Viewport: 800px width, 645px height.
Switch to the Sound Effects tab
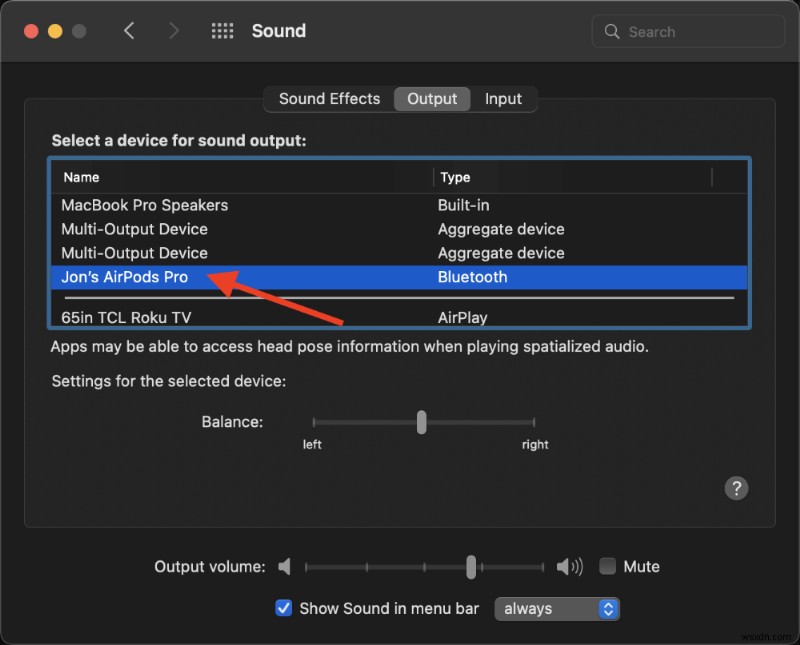[x=329, y=98]
